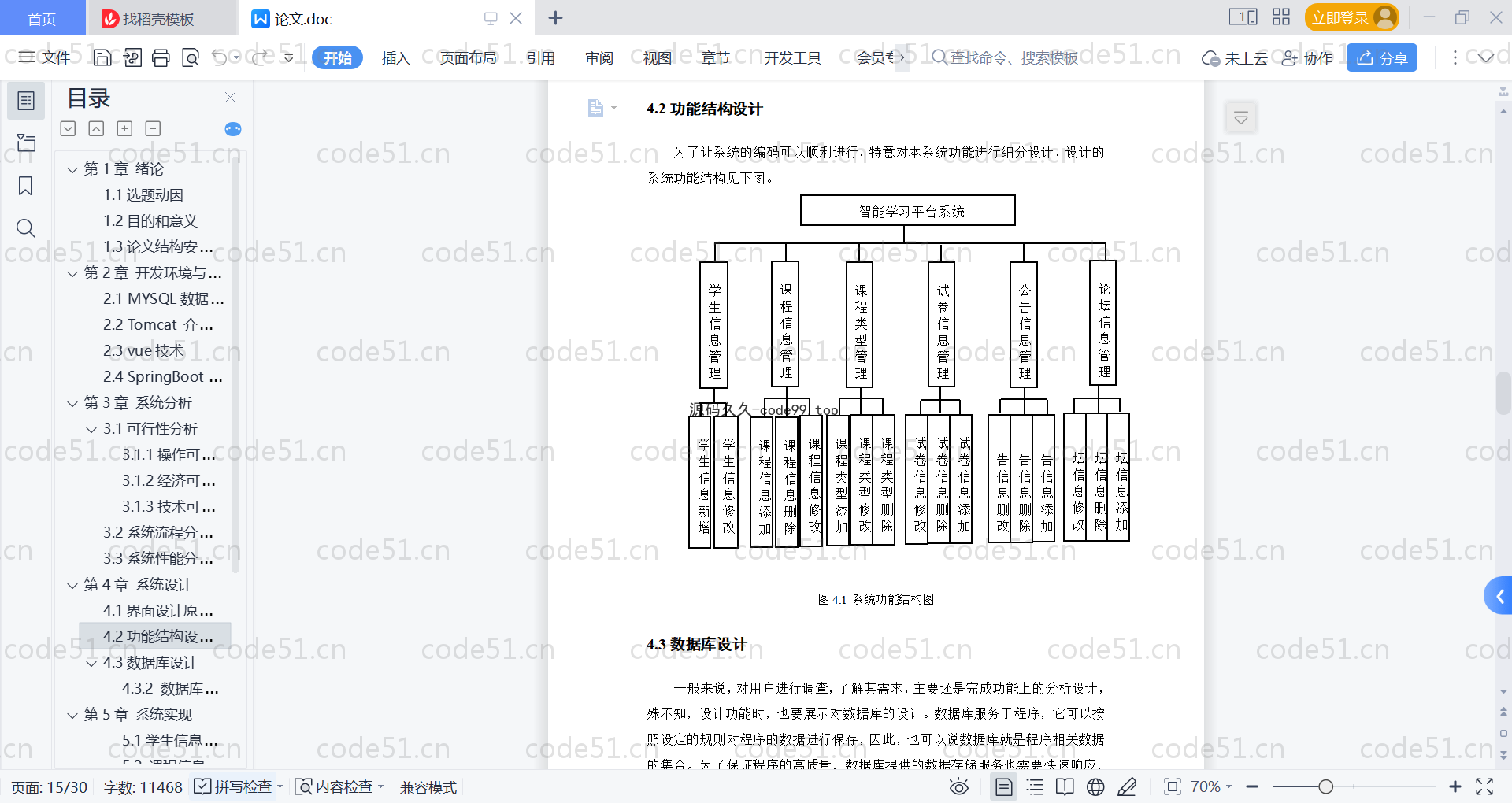Expand all outline levels icon
The width and height of the screenshot is (1512, 803).
point(69,128)
